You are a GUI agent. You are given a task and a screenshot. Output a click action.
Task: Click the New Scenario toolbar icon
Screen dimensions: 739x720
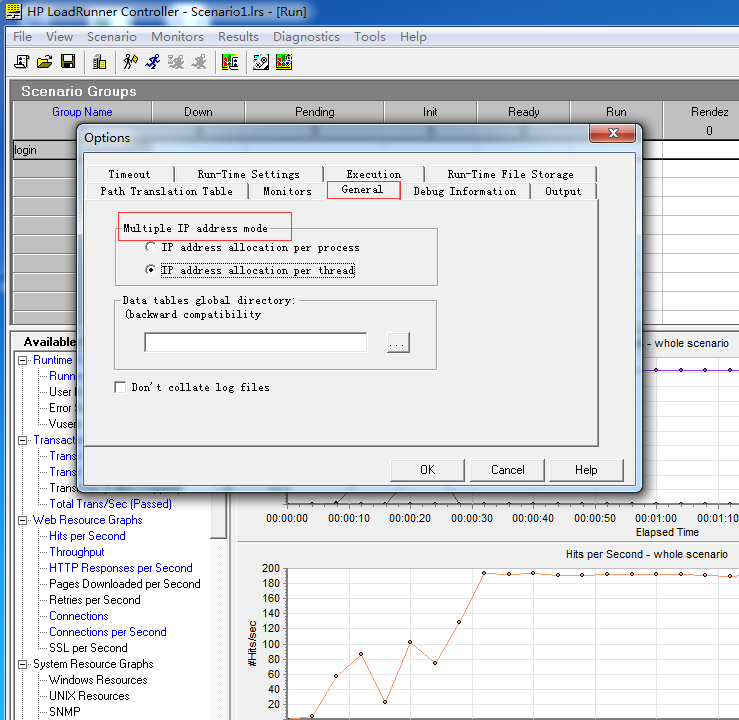(21, 62)
